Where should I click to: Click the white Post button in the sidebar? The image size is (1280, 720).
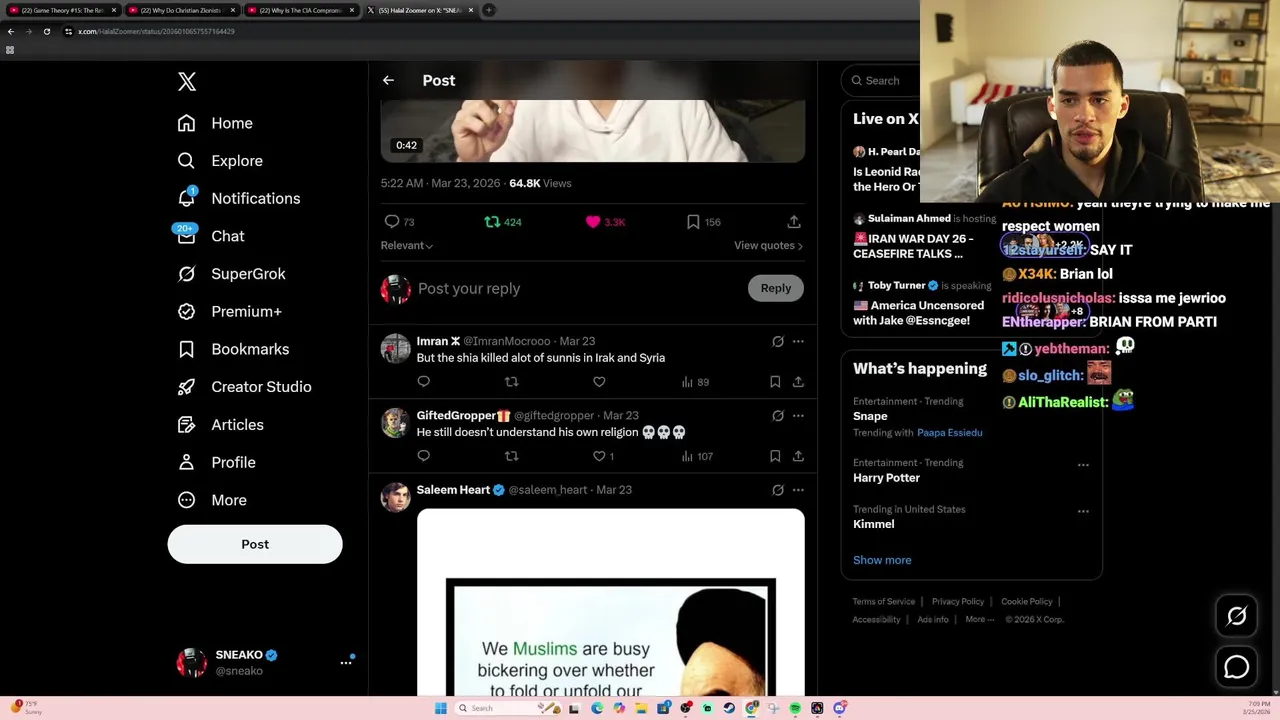point(255,544)
